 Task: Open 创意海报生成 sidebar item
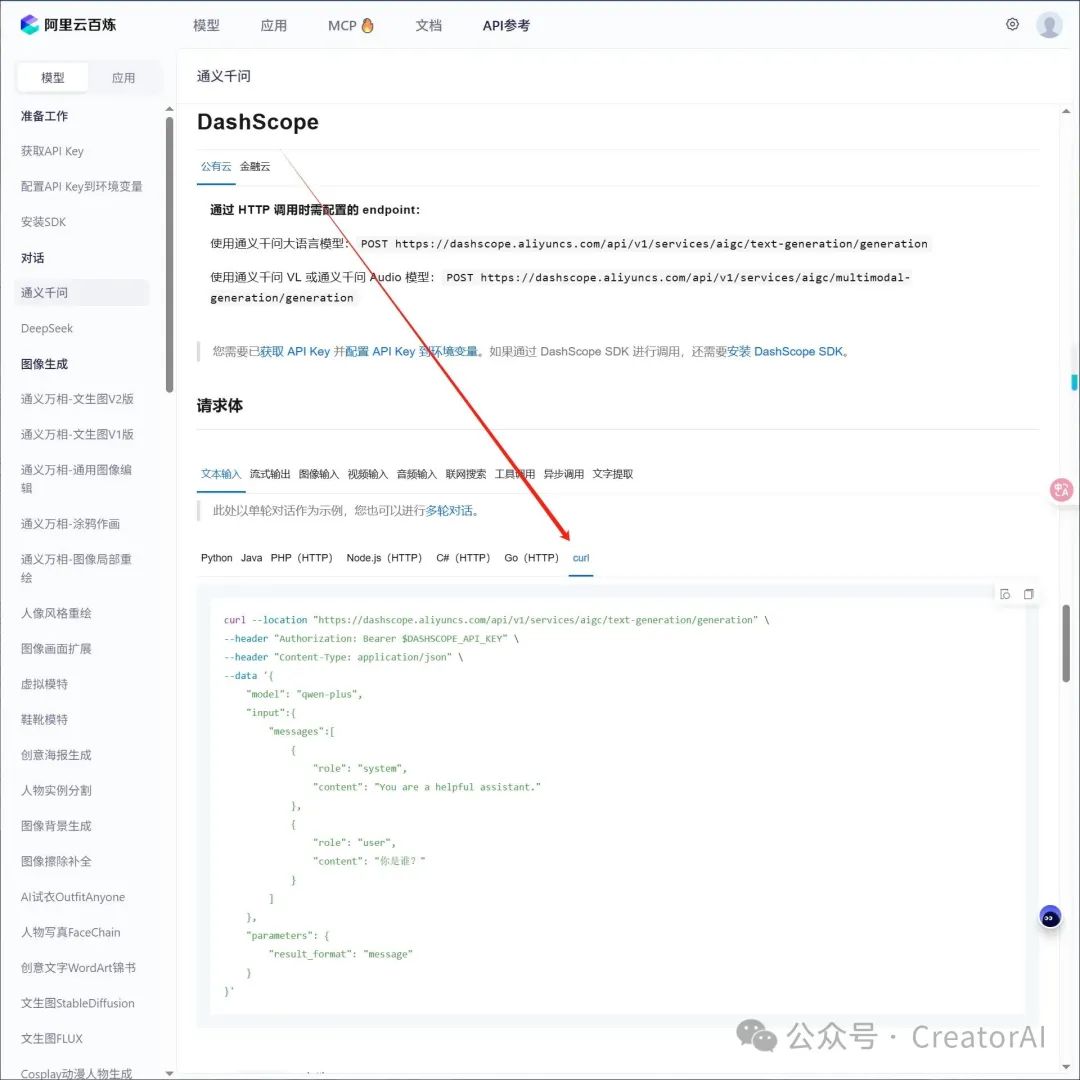coord(56,755)
